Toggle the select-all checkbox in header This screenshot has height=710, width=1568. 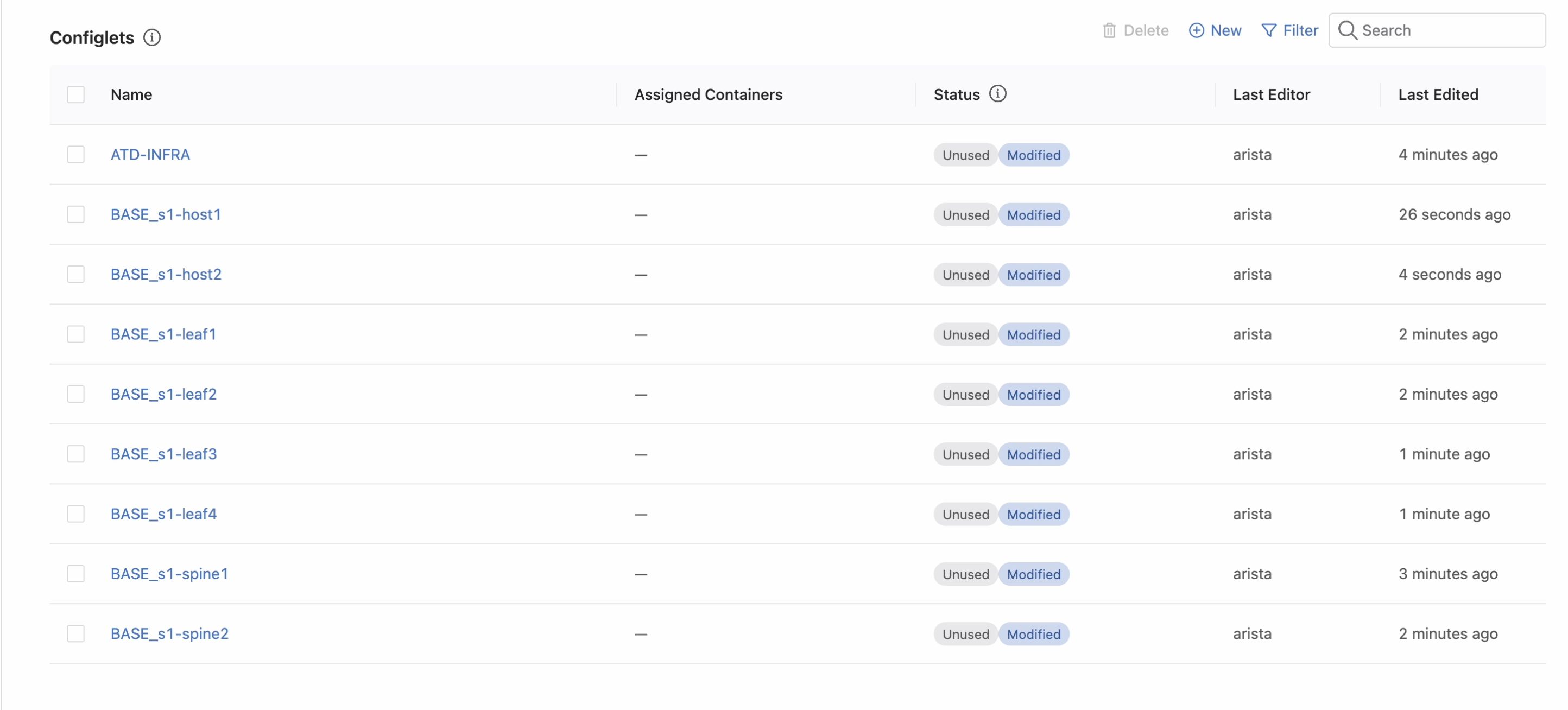tap(75, 94)
